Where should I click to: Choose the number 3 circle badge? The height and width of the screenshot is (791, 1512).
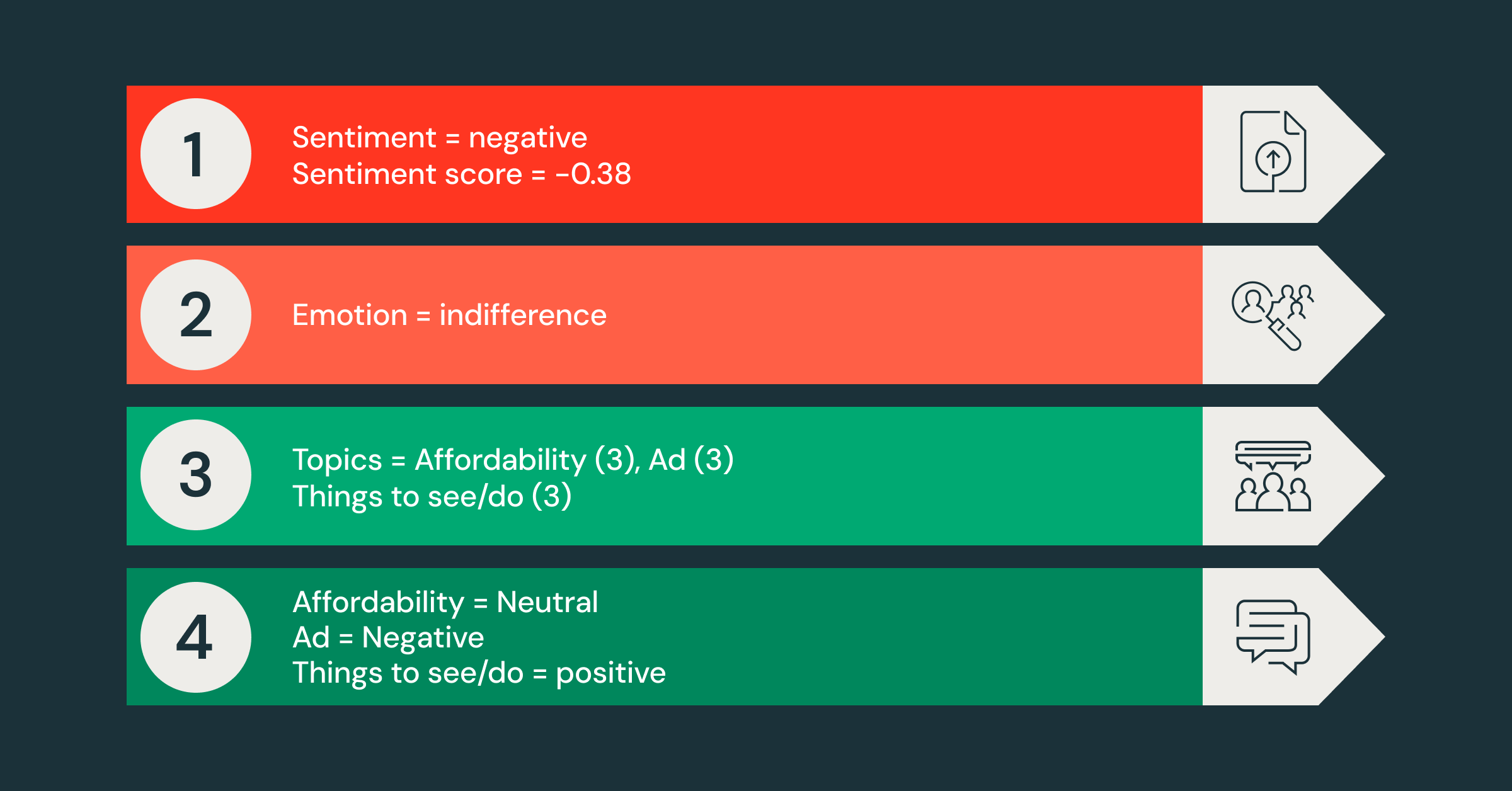[x=195, y=475]
